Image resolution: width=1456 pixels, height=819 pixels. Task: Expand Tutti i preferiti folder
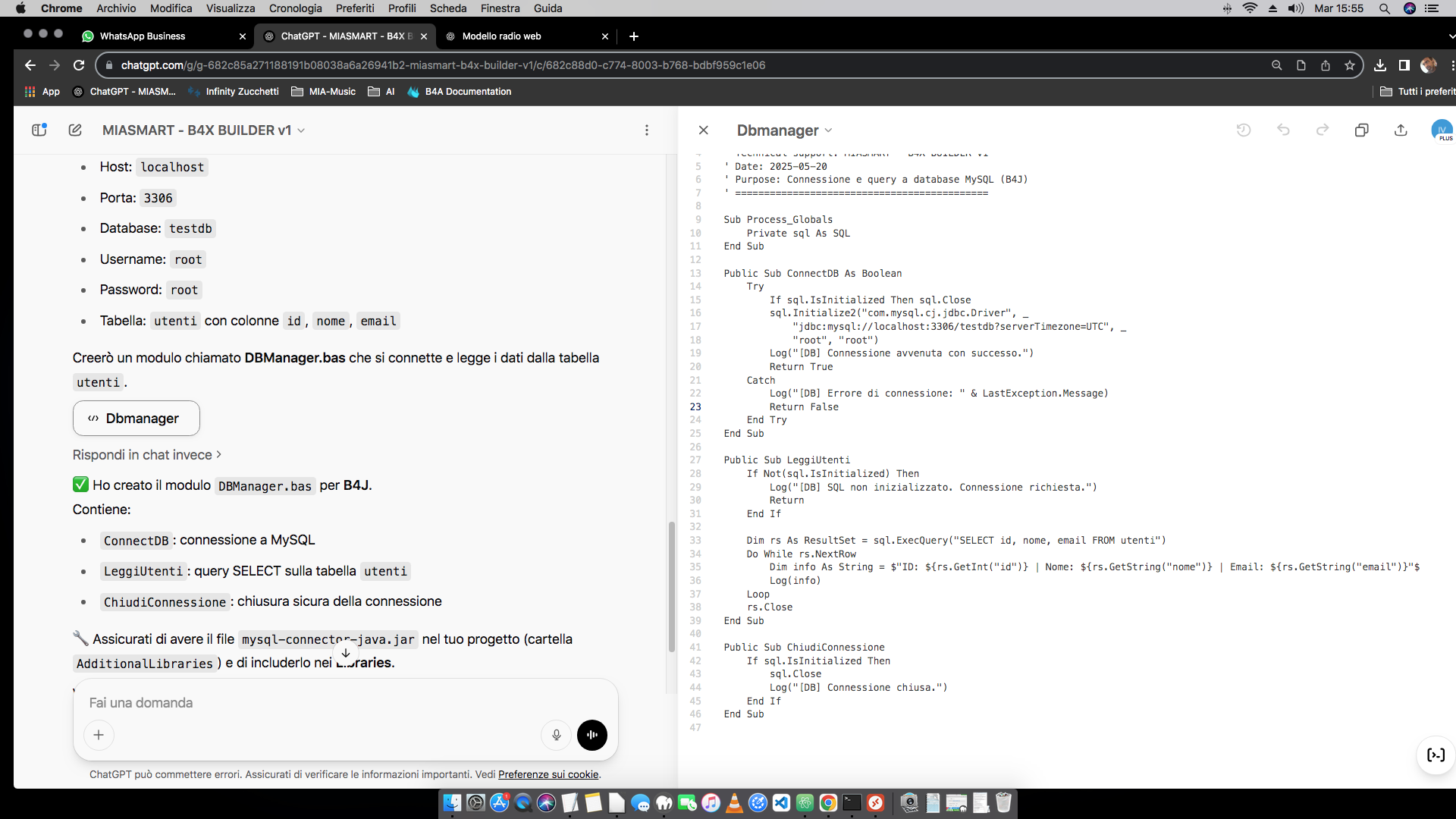tap(1417, 92)
